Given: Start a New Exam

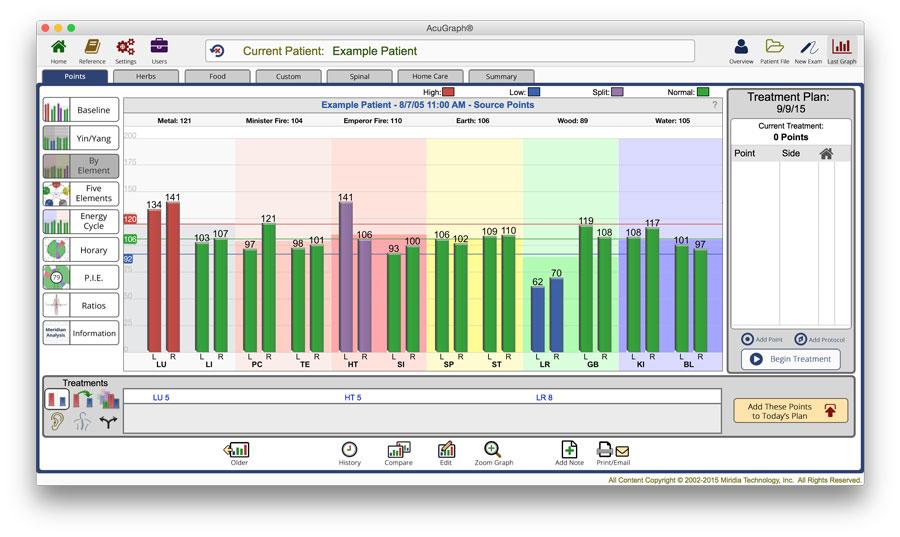Looking at the screenshot, I should pos(807,47).
